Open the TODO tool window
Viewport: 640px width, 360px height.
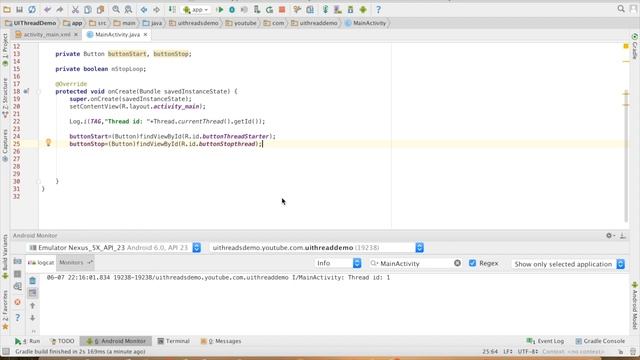pos(62,341)
